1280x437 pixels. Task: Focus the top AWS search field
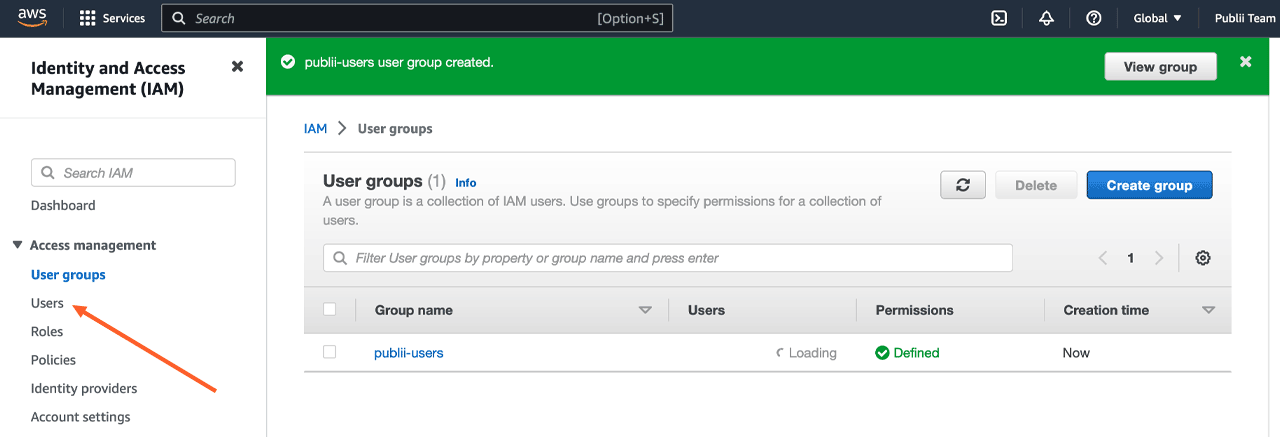417,18
